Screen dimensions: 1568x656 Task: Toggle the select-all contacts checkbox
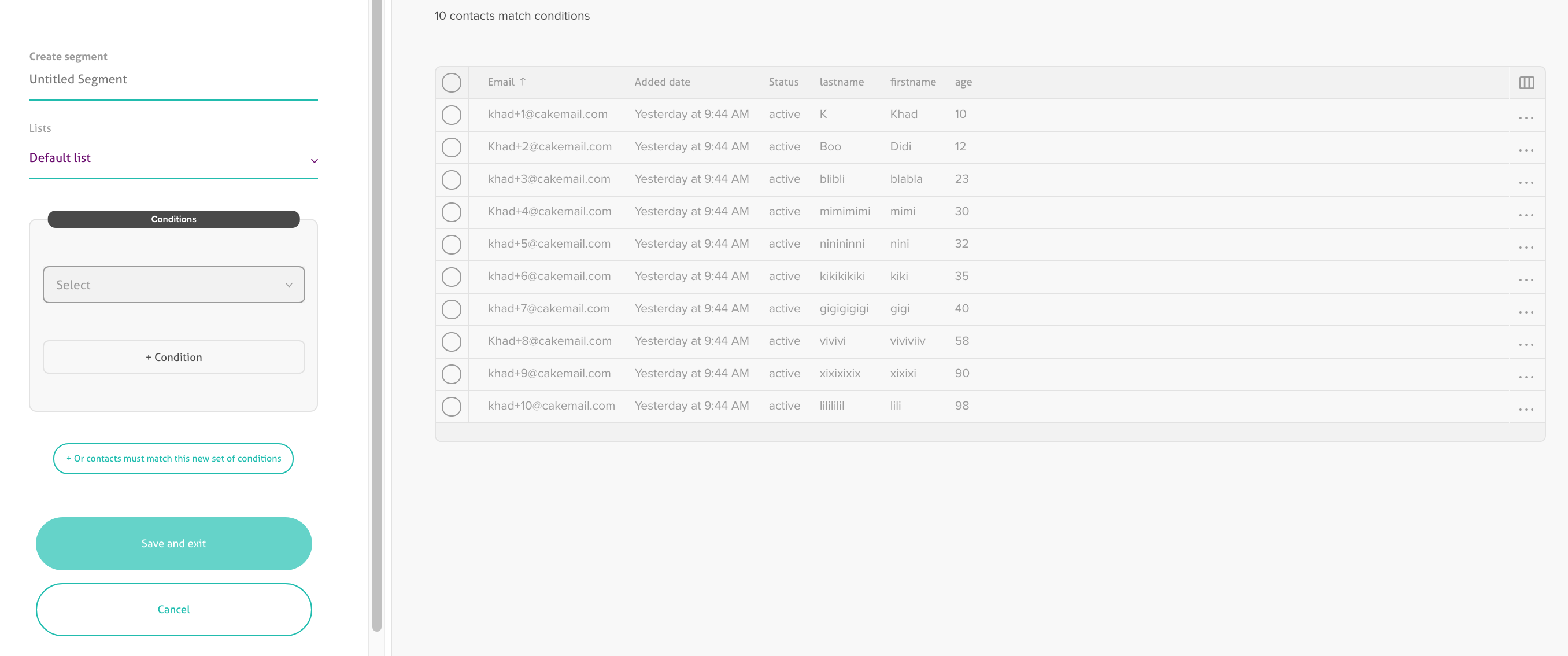451,82
